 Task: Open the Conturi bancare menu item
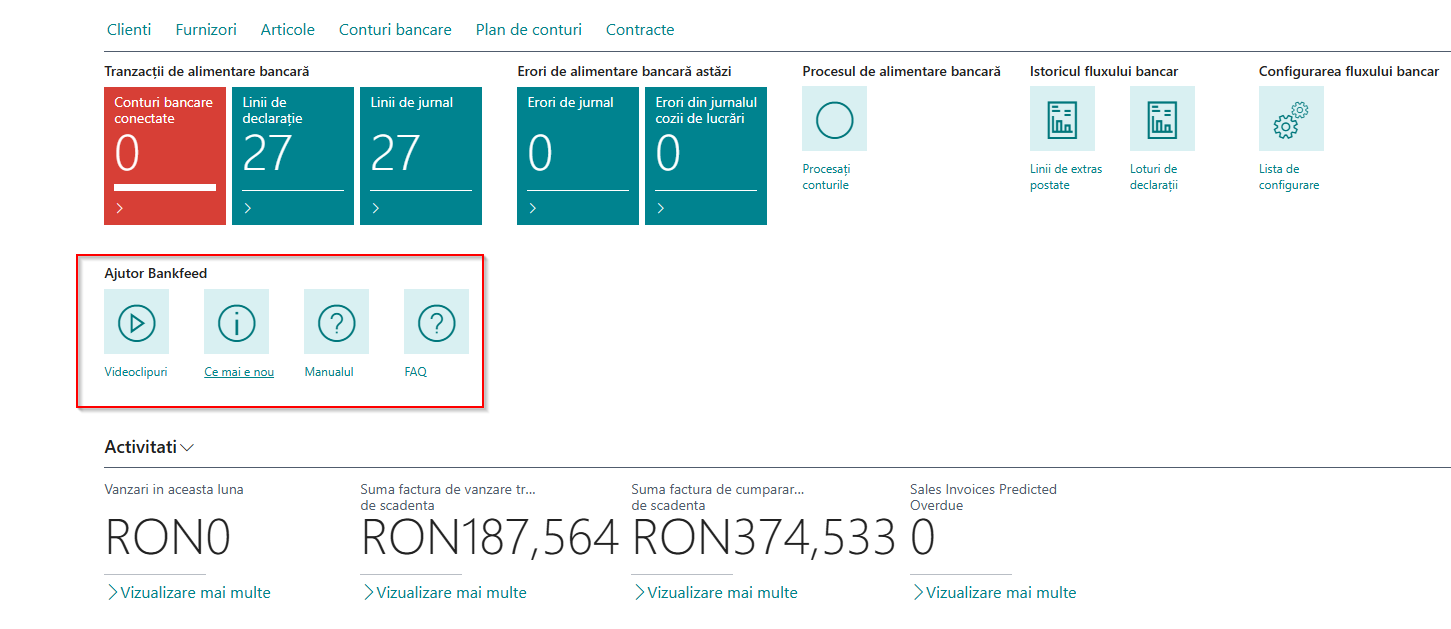pos(395,30)
